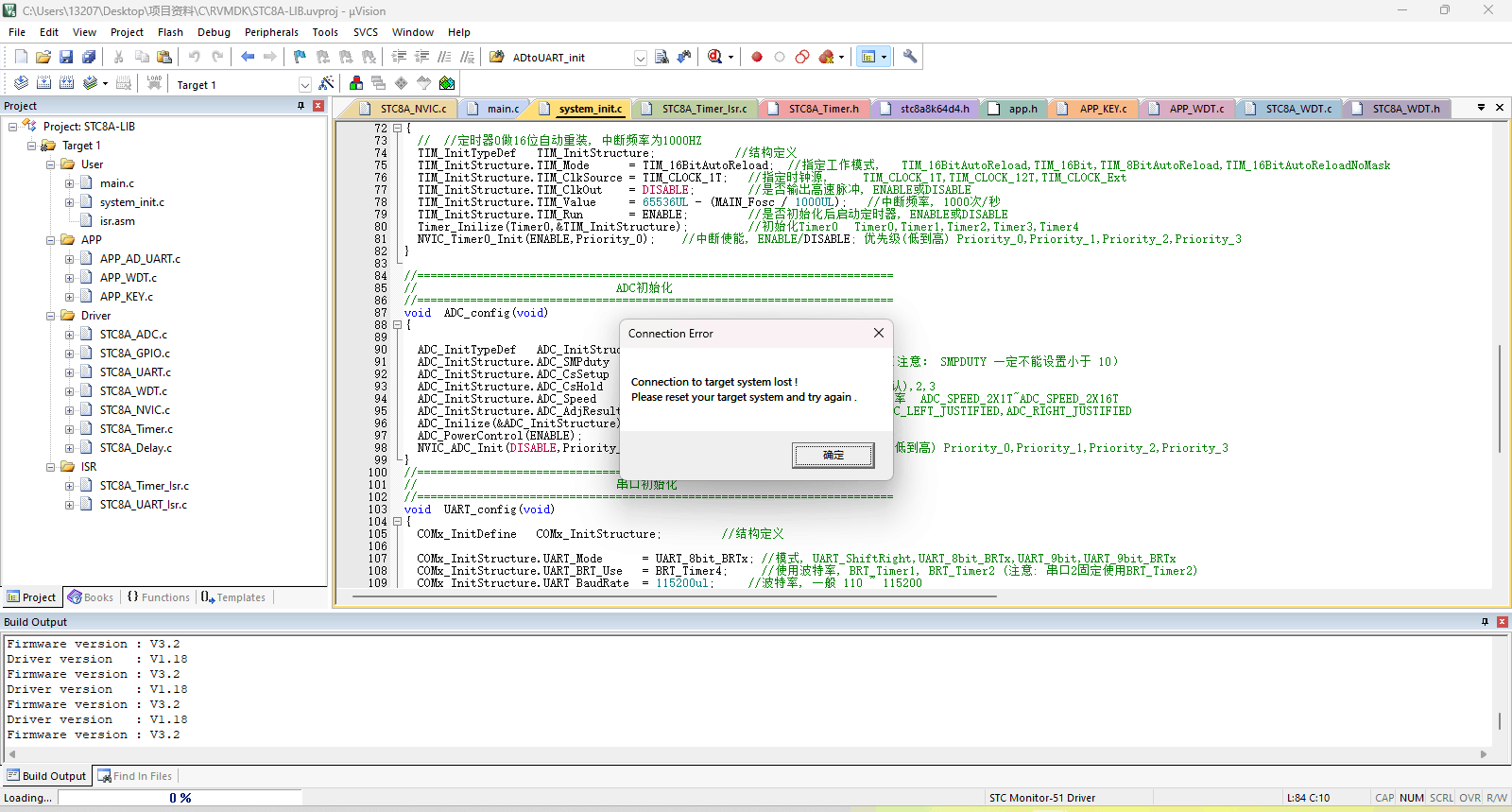Screen dimensions: 1512x812
Task: Toggle the window layout toolbar button
Action: pos(868,57)
